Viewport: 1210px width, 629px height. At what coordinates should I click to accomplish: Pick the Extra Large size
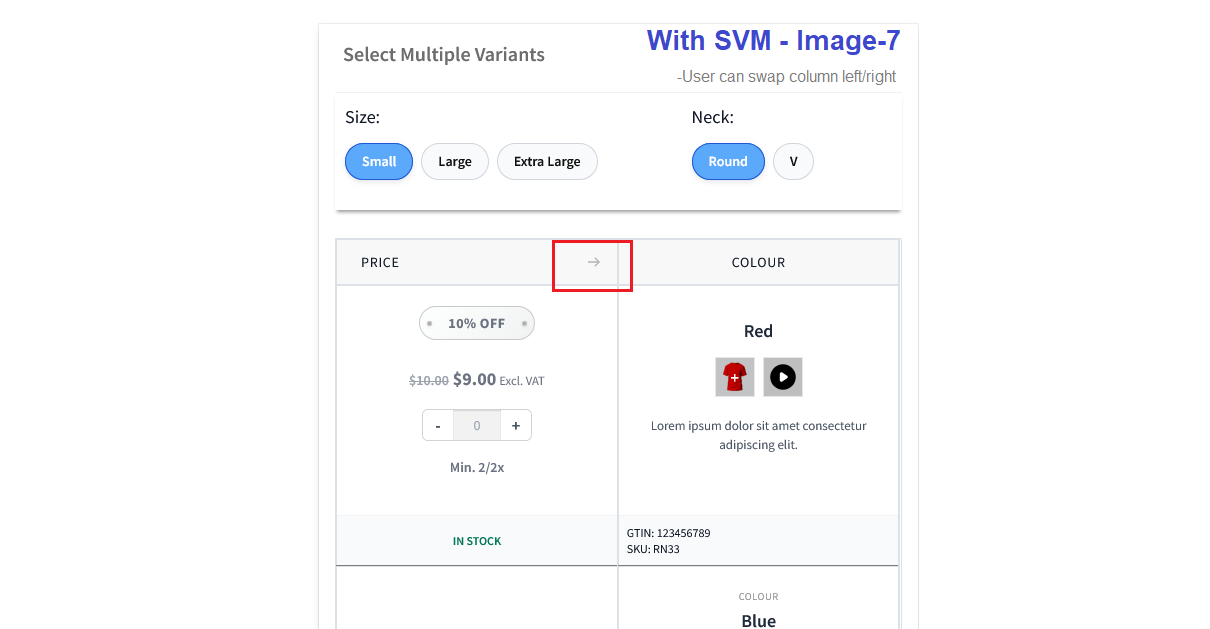pos(547,161)
